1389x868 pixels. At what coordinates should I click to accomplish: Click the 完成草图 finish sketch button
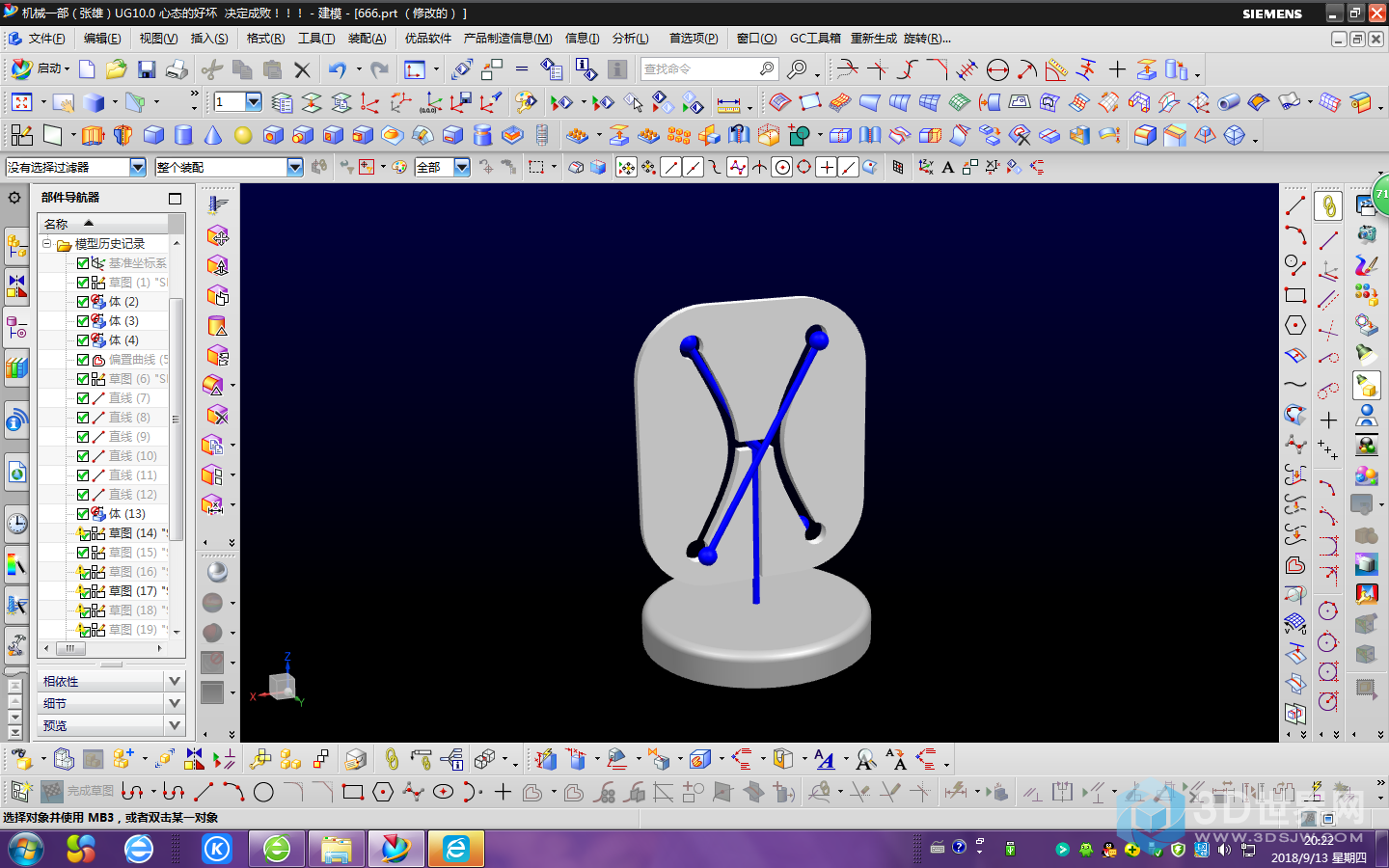click(x=79, y=792)
